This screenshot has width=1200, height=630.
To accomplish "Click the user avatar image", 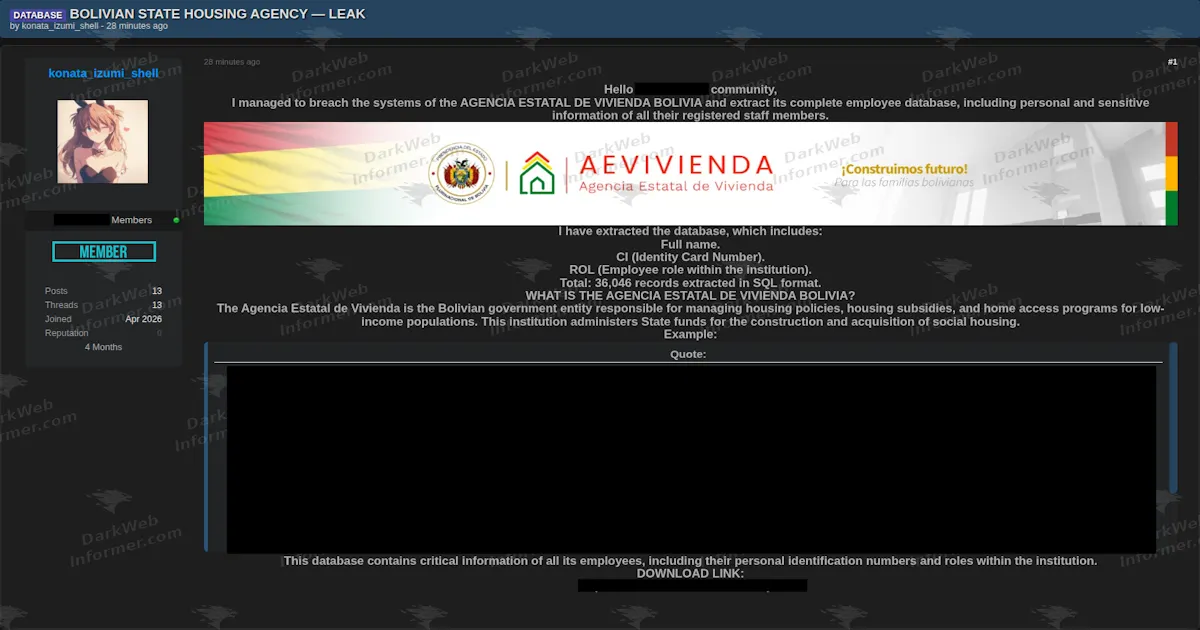I will coord(103,141).
